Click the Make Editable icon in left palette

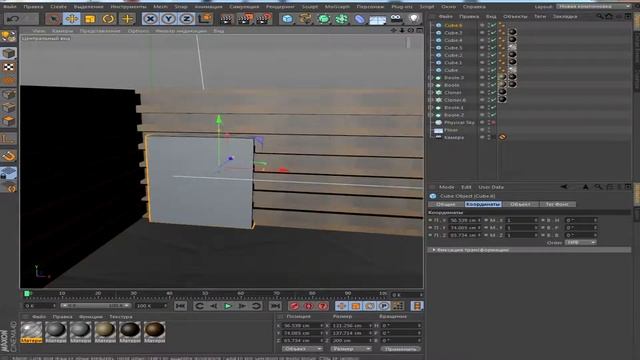click(9, 37)
